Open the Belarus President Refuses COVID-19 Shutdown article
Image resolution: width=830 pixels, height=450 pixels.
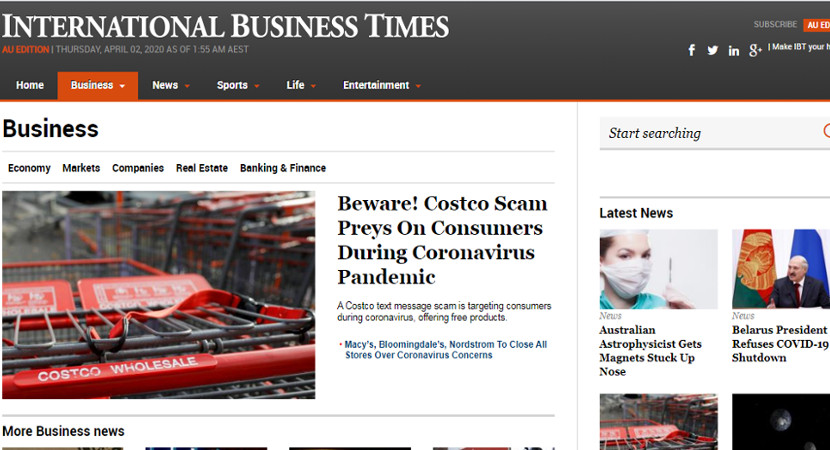coord(781,344)
